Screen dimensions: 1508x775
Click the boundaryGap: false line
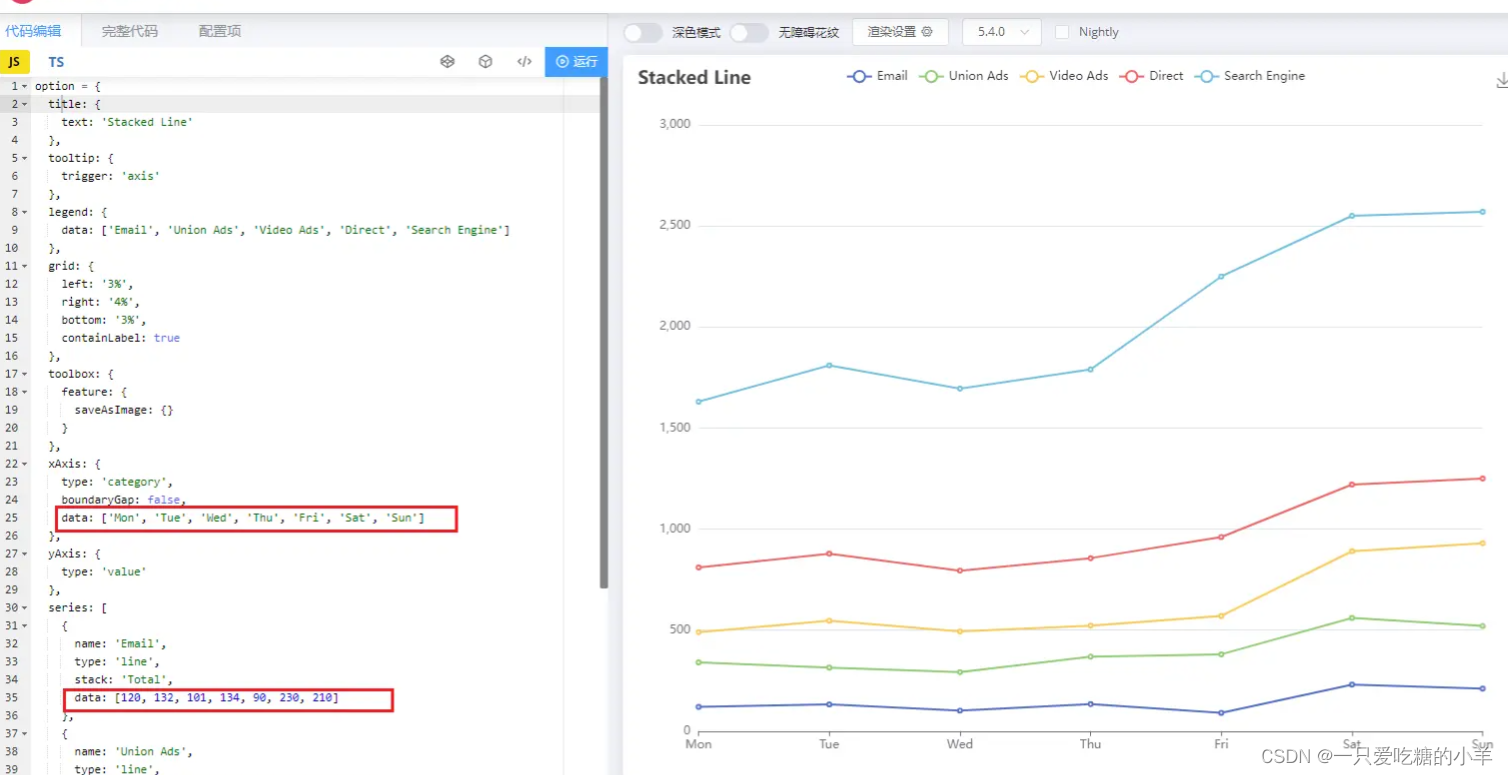point(124,500)
